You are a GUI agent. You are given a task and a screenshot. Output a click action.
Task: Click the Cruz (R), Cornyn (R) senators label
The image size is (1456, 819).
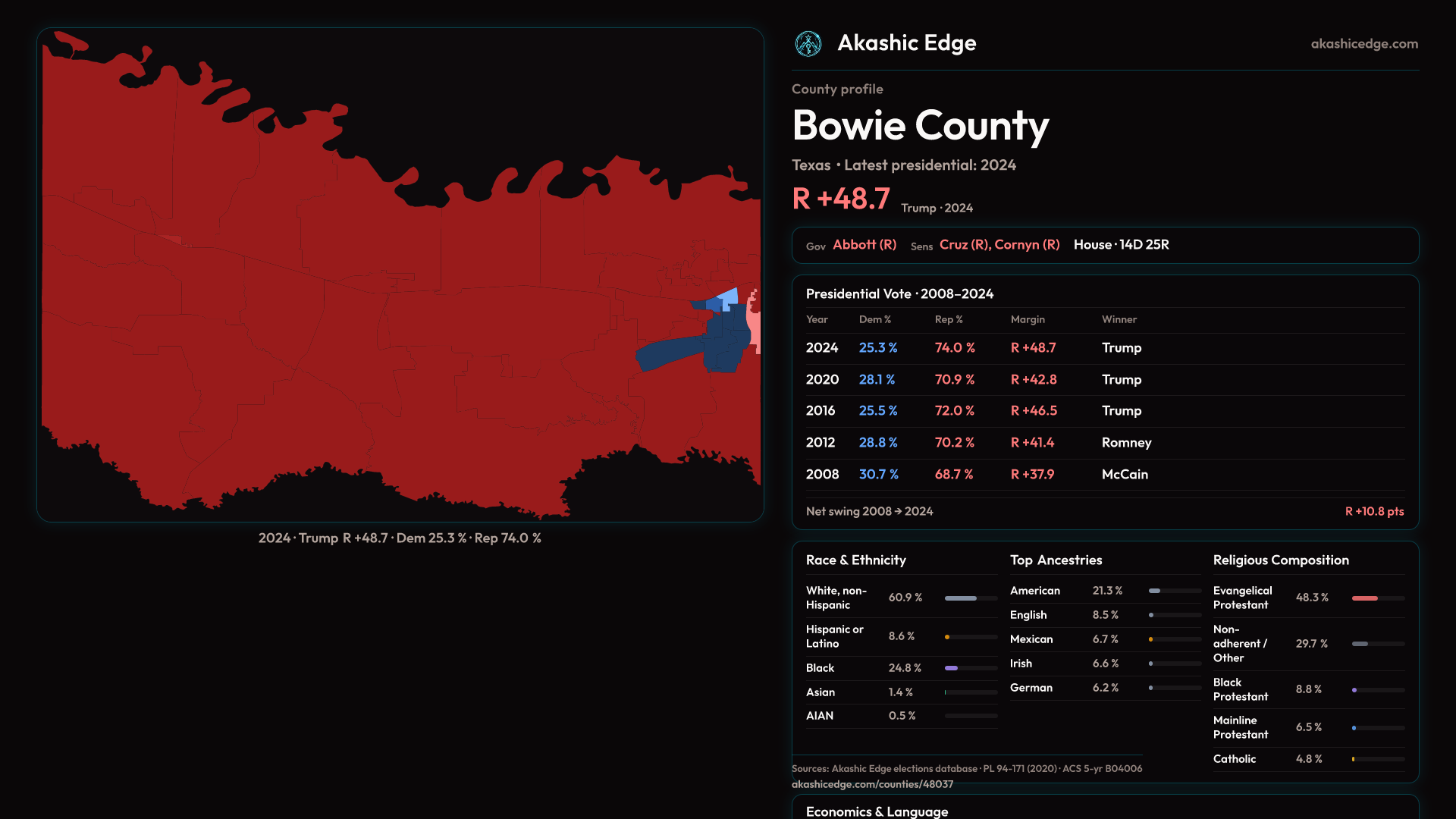point(999,245)
